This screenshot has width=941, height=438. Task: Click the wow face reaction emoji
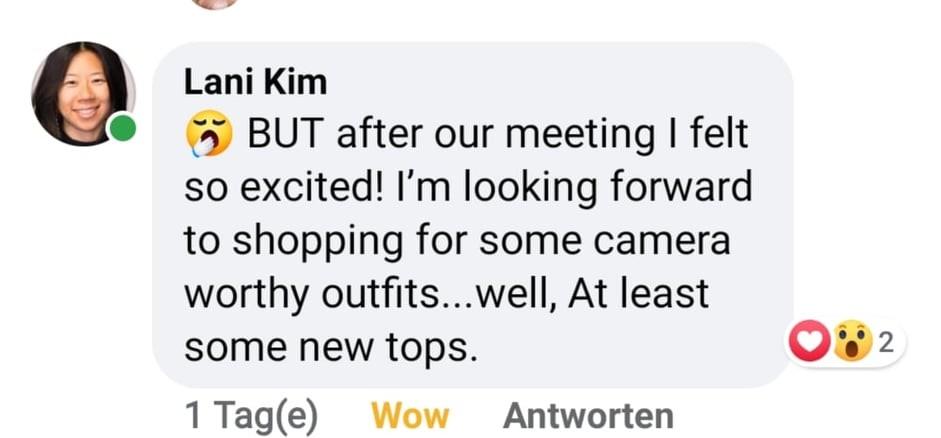pos(852,343)
